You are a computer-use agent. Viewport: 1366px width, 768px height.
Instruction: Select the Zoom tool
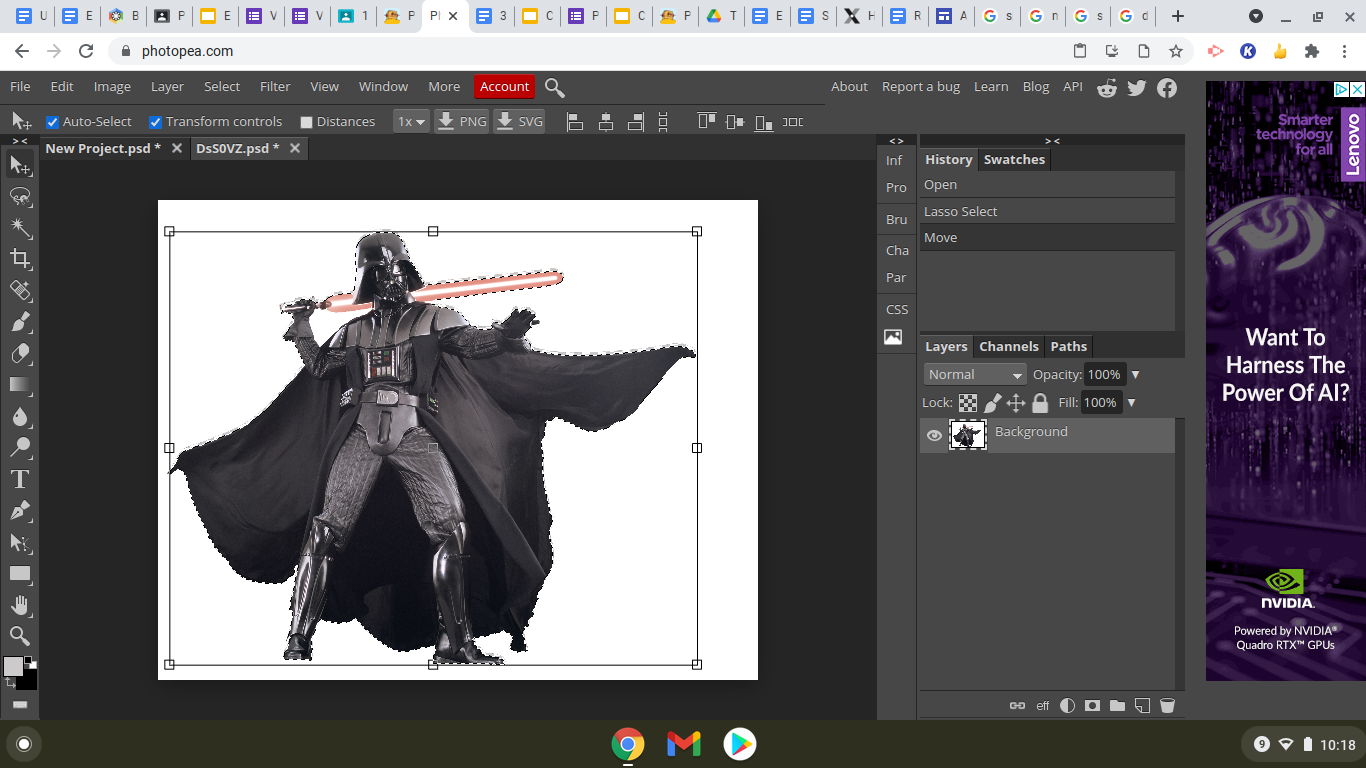coord(20,636)
